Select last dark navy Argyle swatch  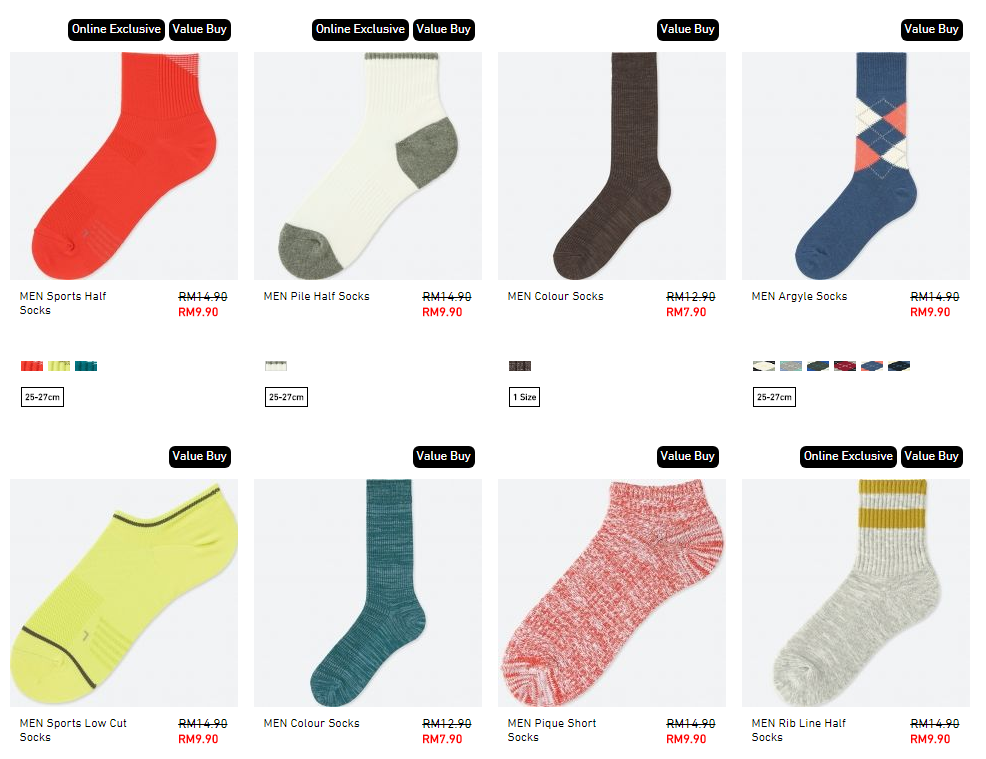(x=899, y=366)
